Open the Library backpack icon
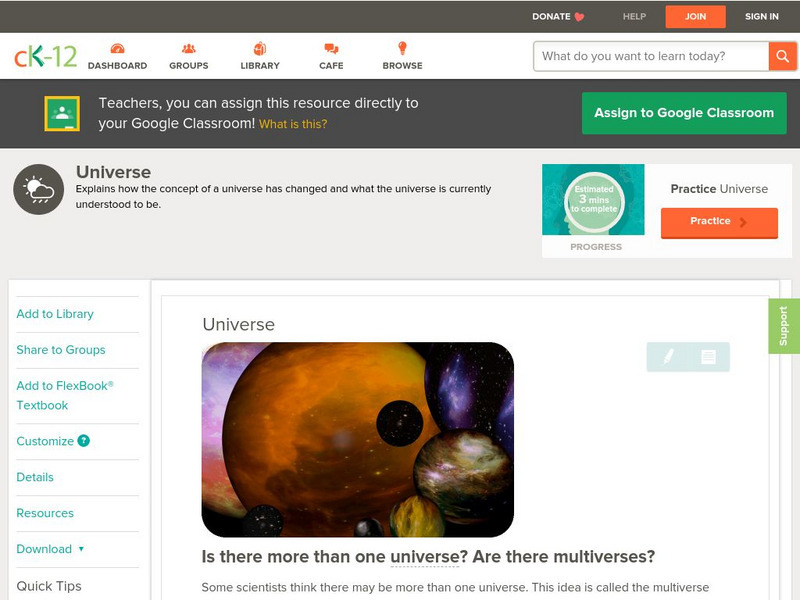Screen dimensions: 800x600 point(260,48)
